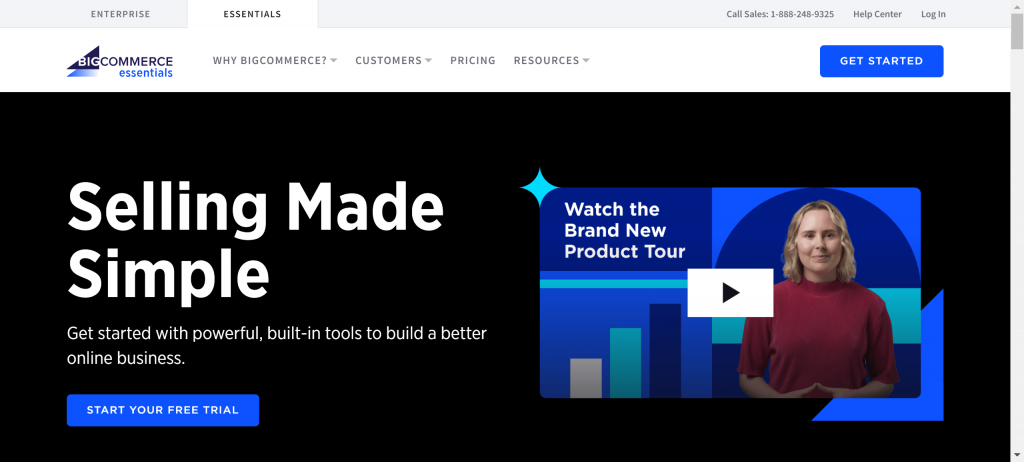Play the product tour video
The width and height of the screenshot is (1024, 462).
pyautogui.click(x=730, y=293)
